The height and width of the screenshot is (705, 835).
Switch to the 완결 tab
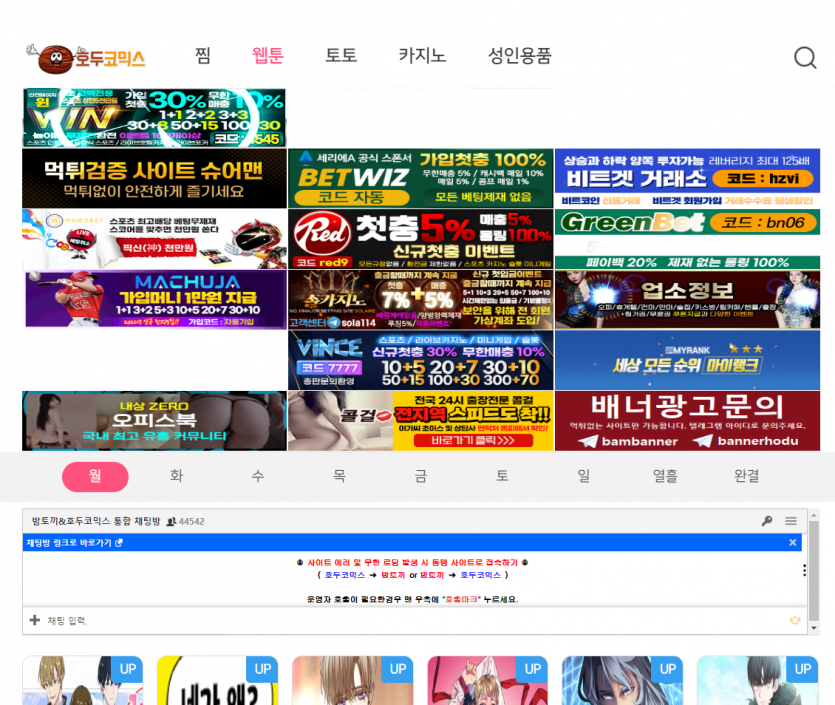[x=745, y=477]
